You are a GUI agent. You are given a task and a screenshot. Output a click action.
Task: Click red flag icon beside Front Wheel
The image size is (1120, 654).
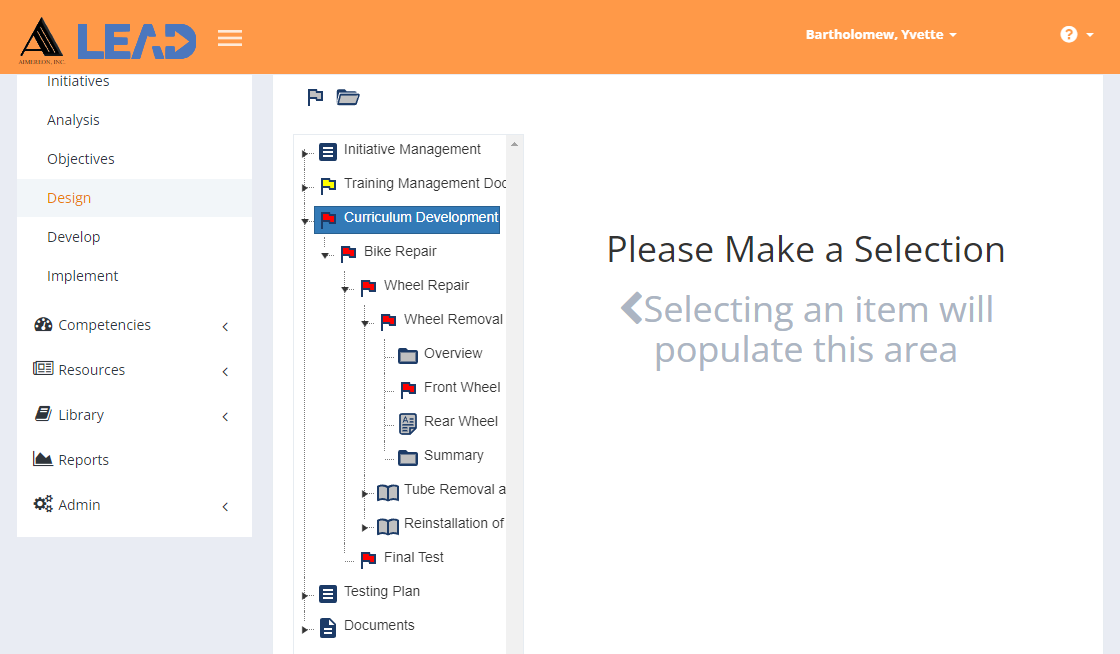tap(408, 390)
